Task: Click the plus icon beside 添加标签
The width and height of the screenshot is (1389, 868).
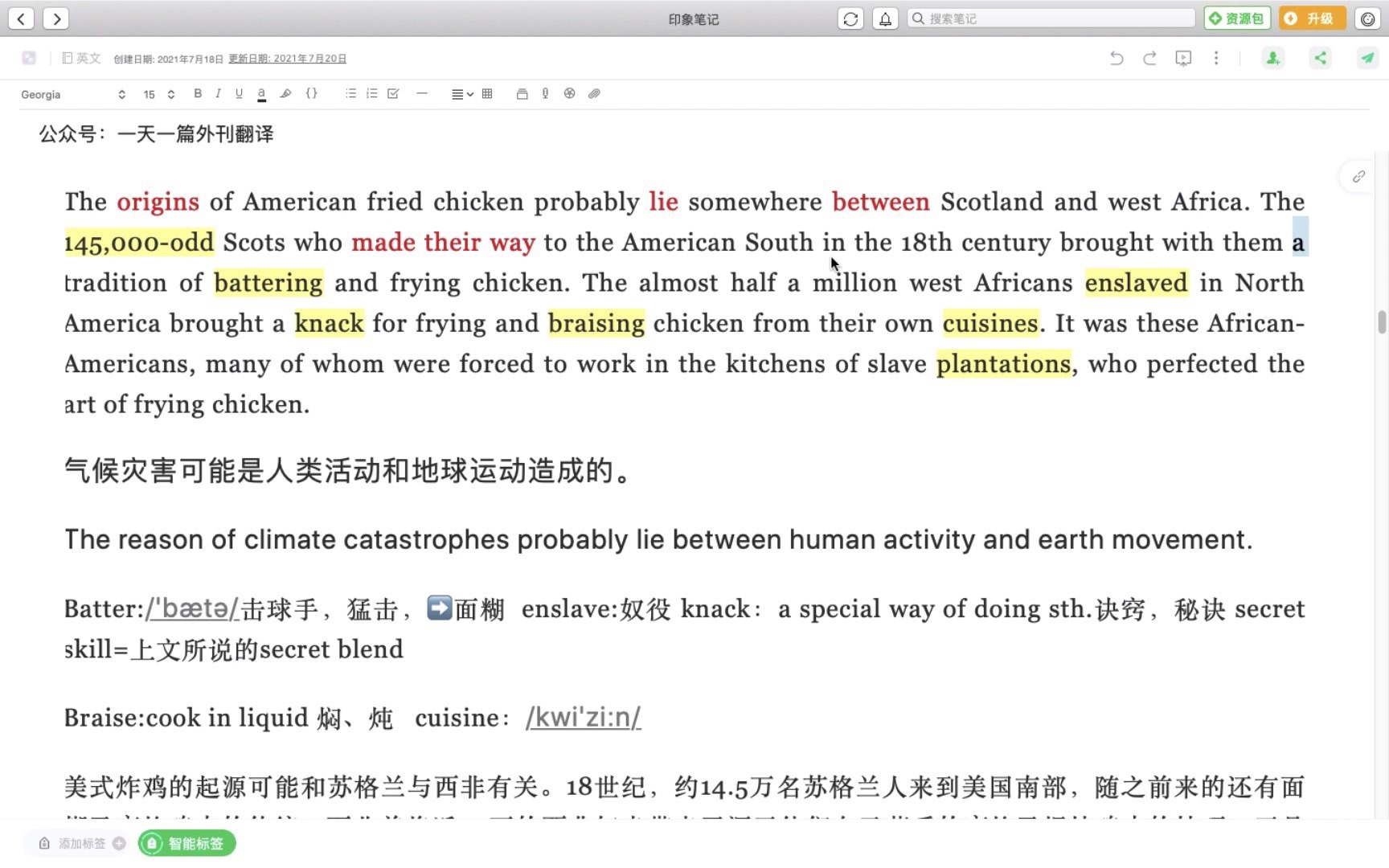Action: (119, 843)
